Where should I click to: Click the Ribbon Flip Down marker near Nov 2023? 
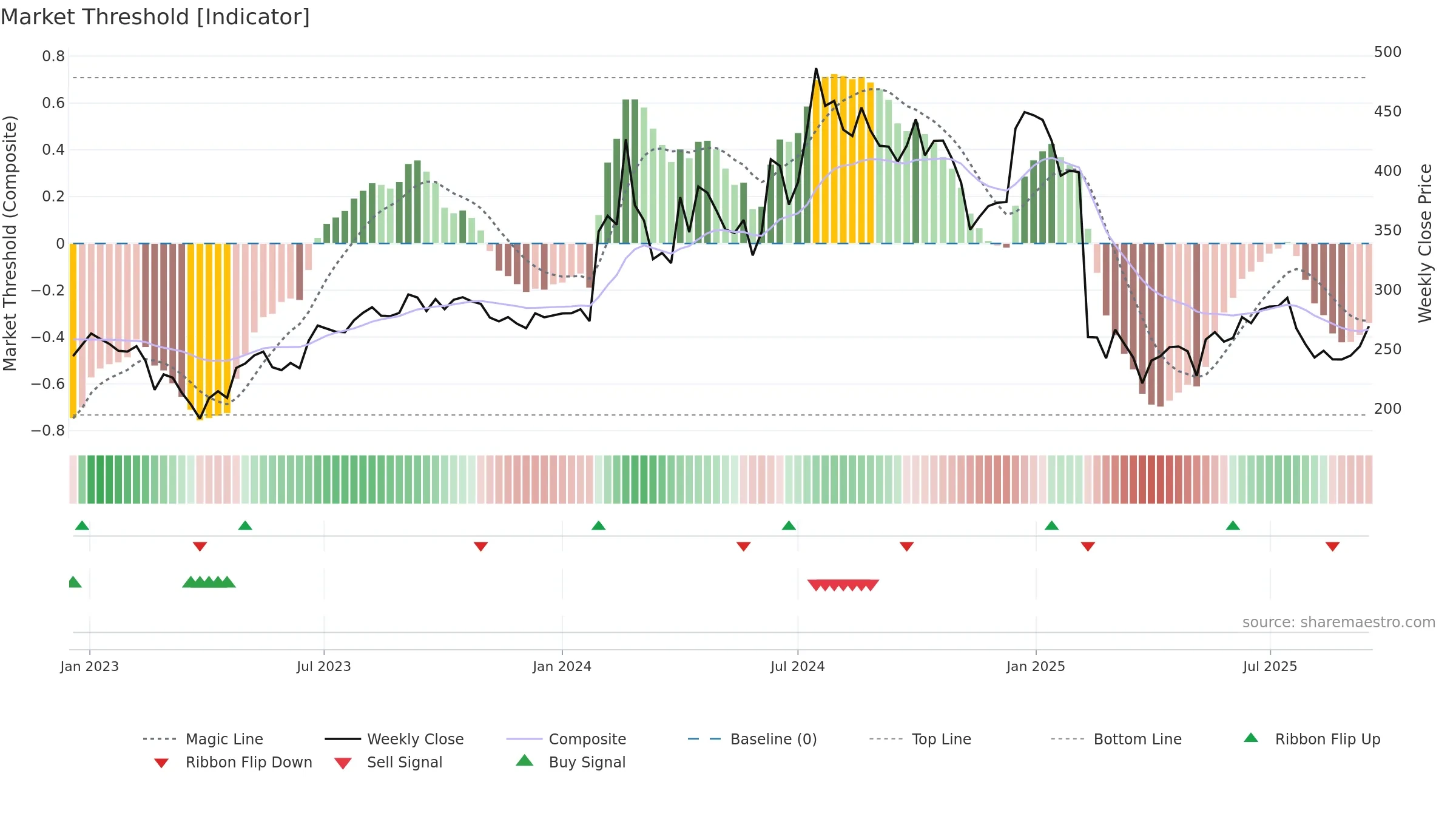coord(480,547)
